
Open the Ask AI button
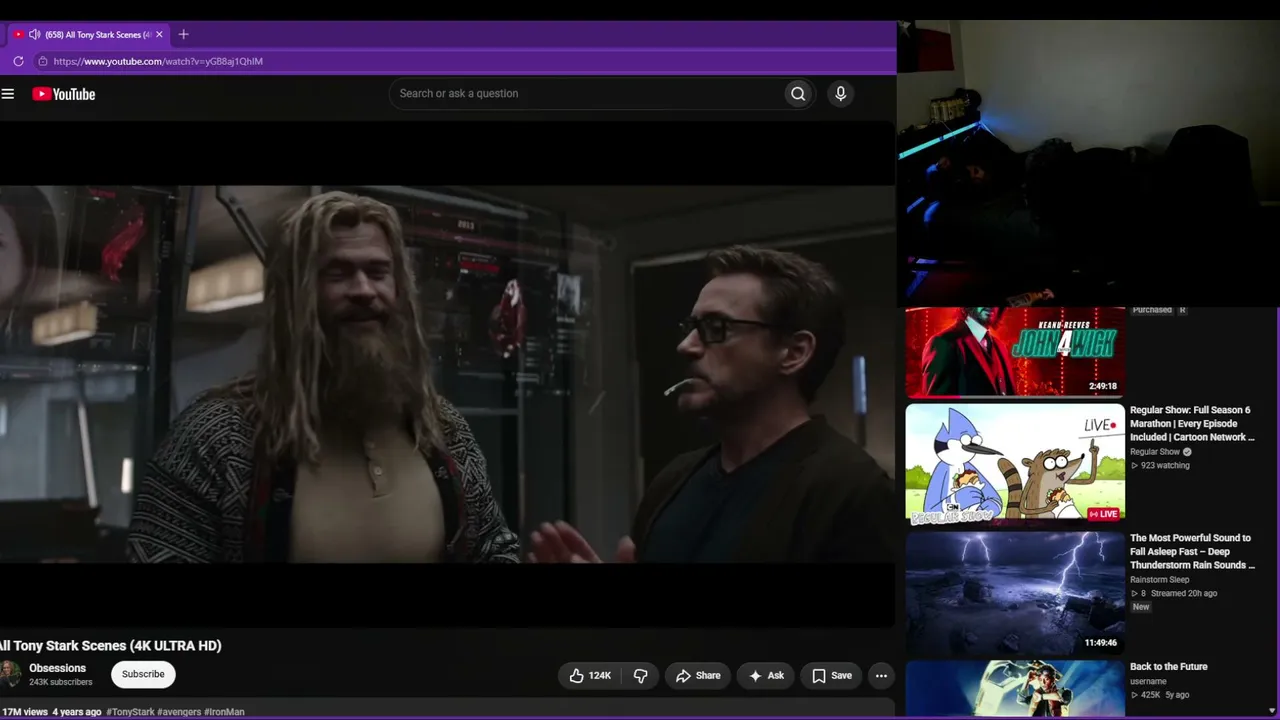coord(766,675)
